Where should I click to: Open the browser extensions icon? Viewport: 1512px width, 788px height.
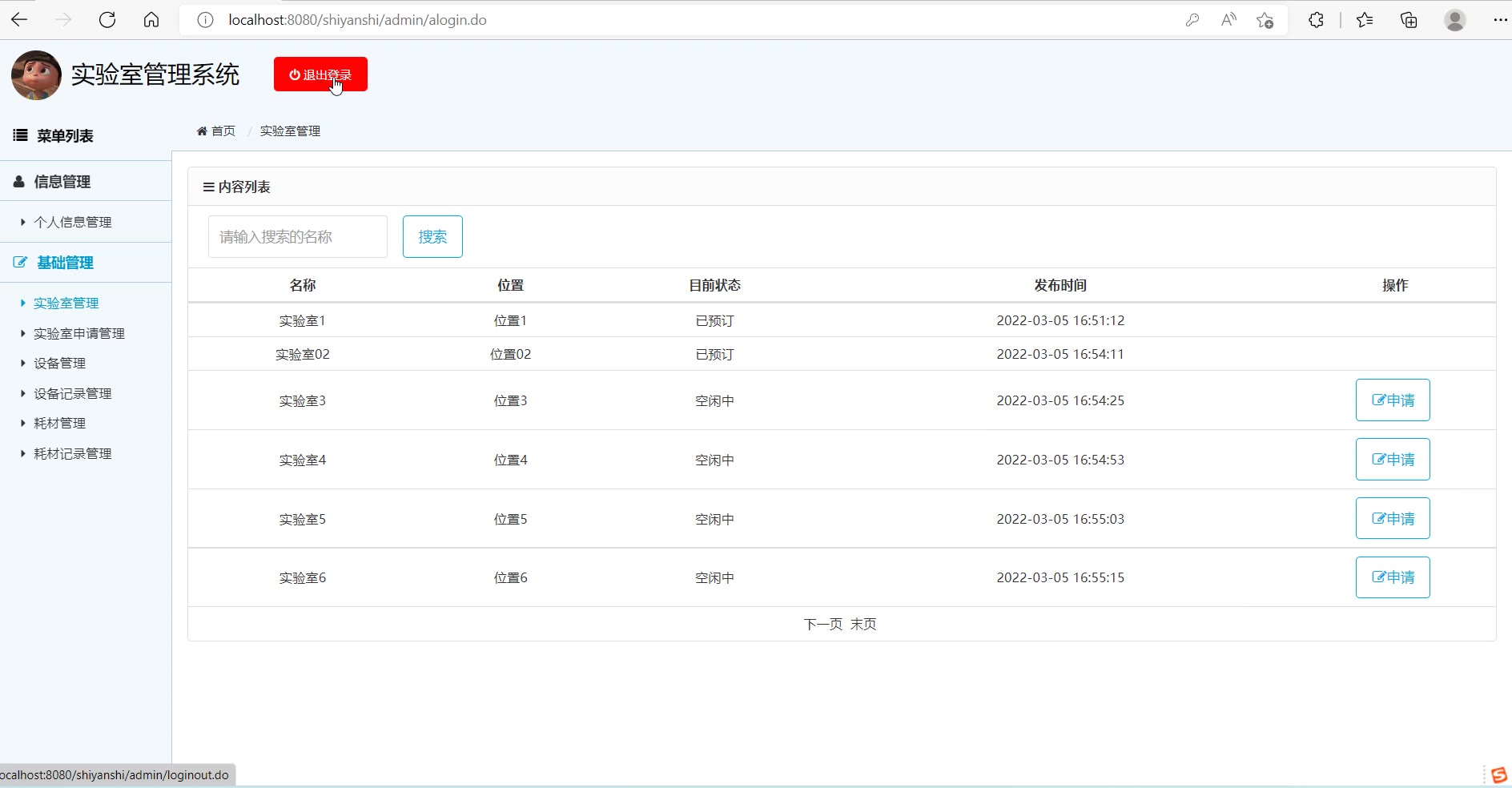click(1316, 20)
